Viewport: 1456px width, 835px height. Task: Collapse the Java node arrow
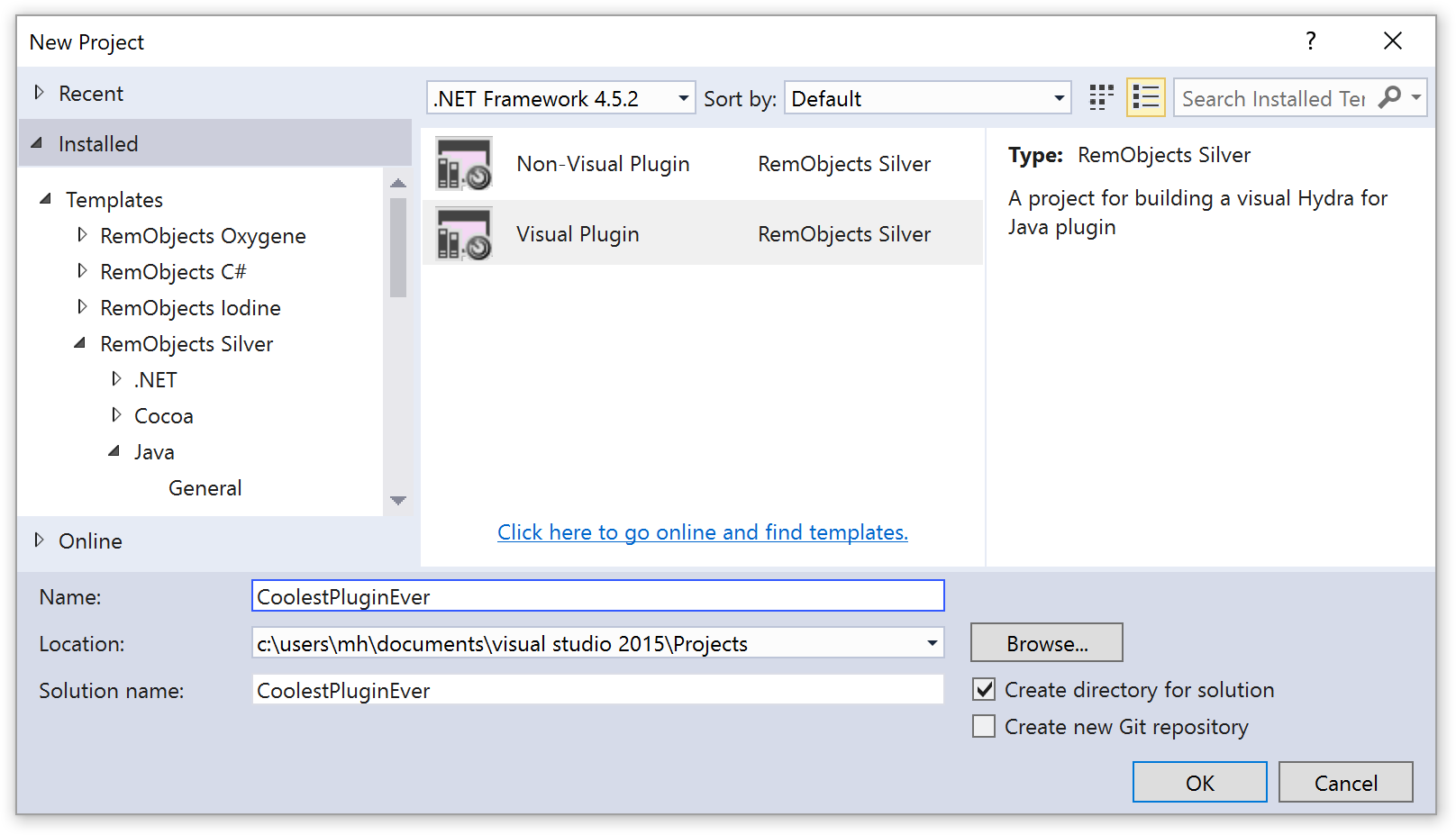(x=114, y=451)
